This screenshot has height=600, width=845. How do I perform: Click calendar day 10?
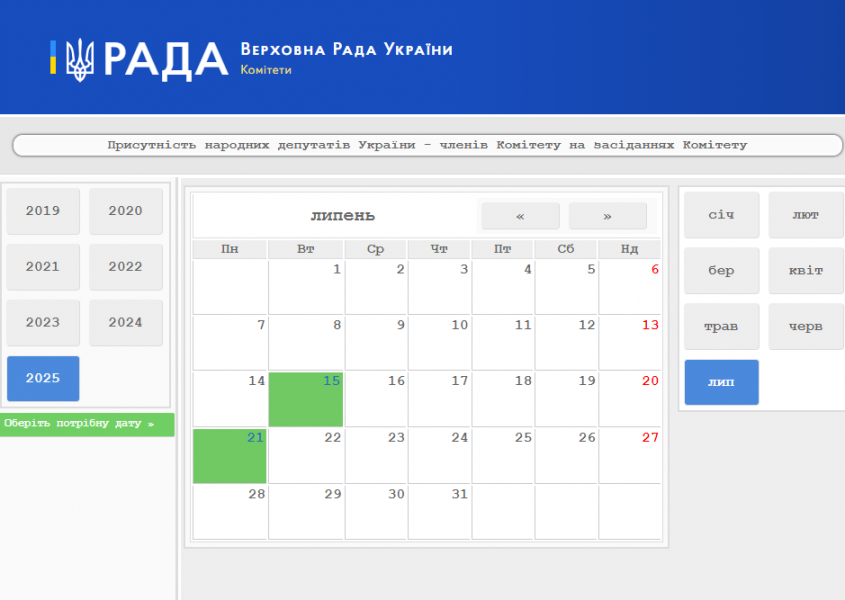(439, 343)
